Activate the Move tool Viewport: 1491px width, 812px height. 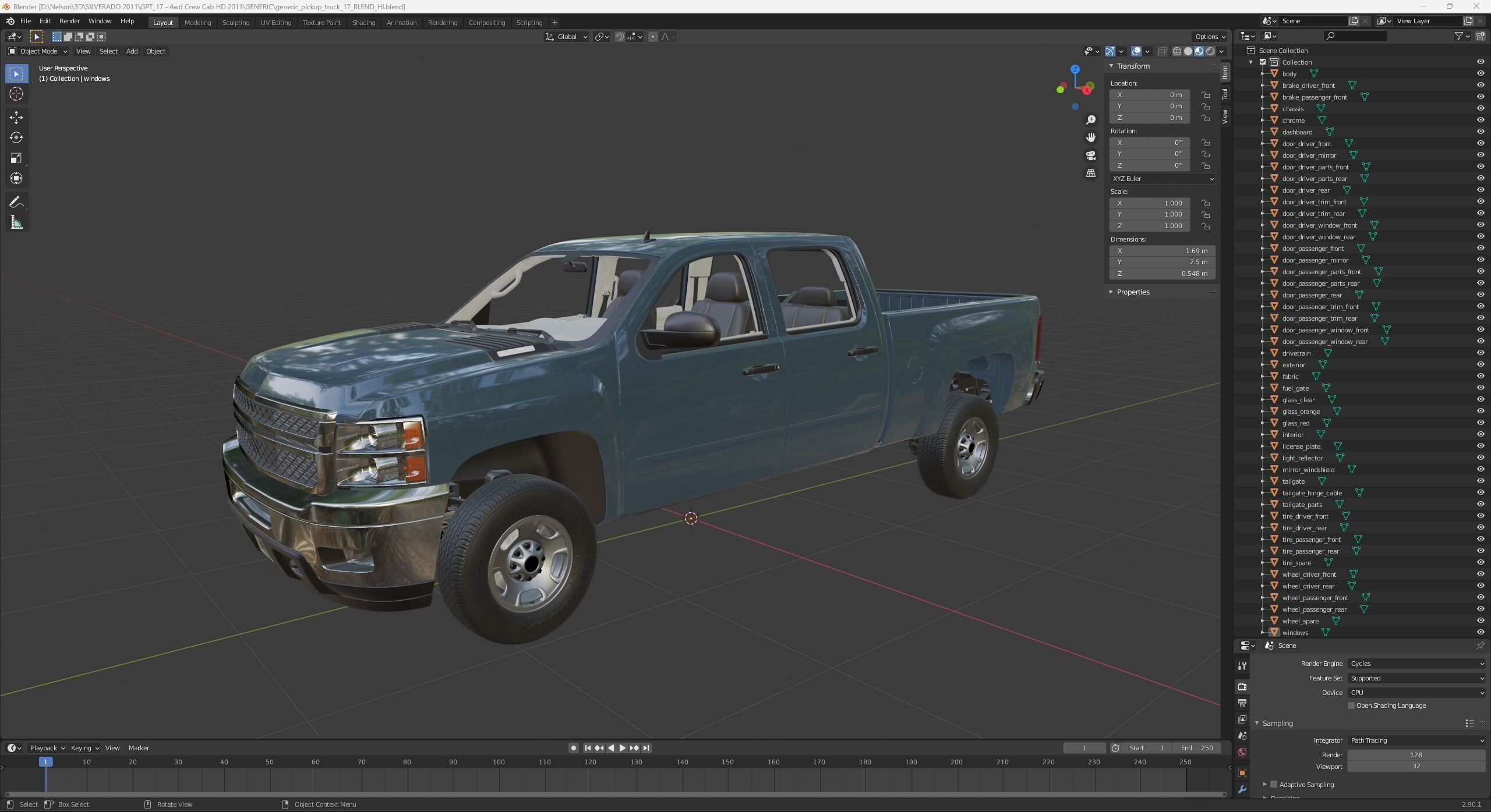16,117
